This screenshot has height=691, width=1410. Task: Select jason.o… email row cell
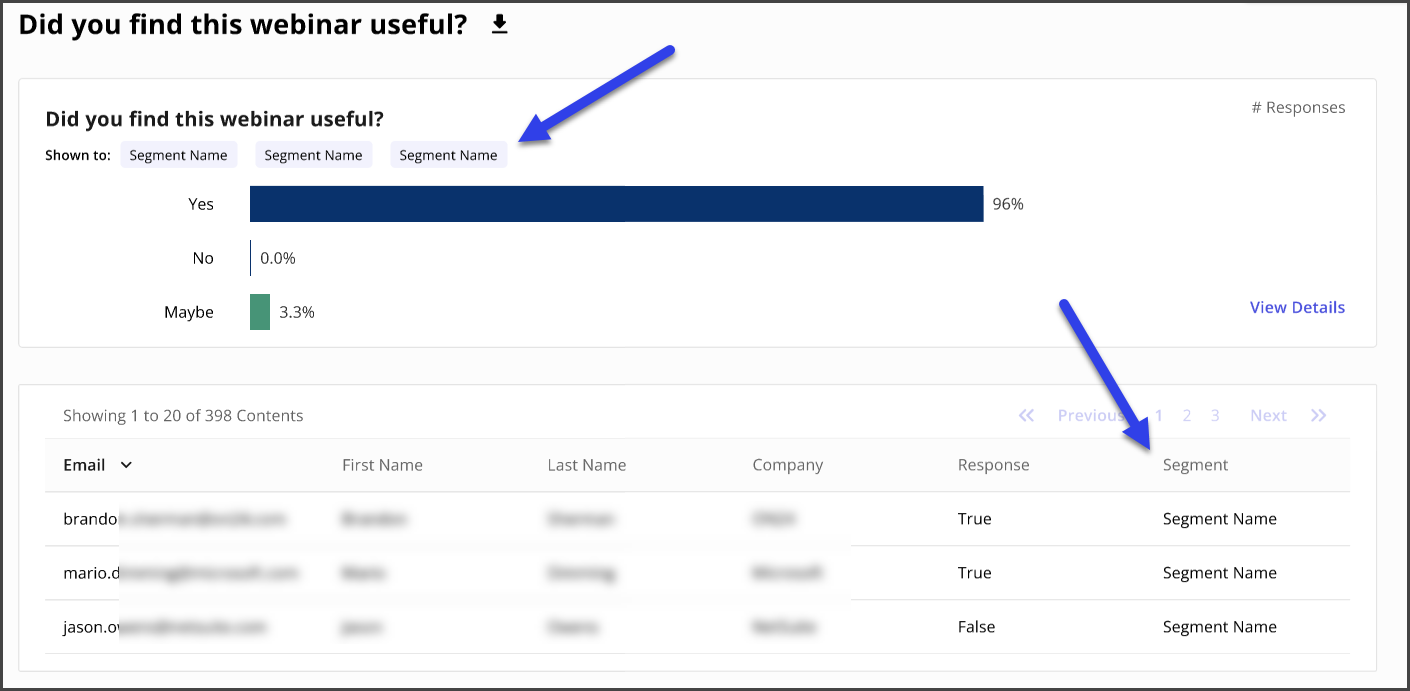(x=165, y=627)
